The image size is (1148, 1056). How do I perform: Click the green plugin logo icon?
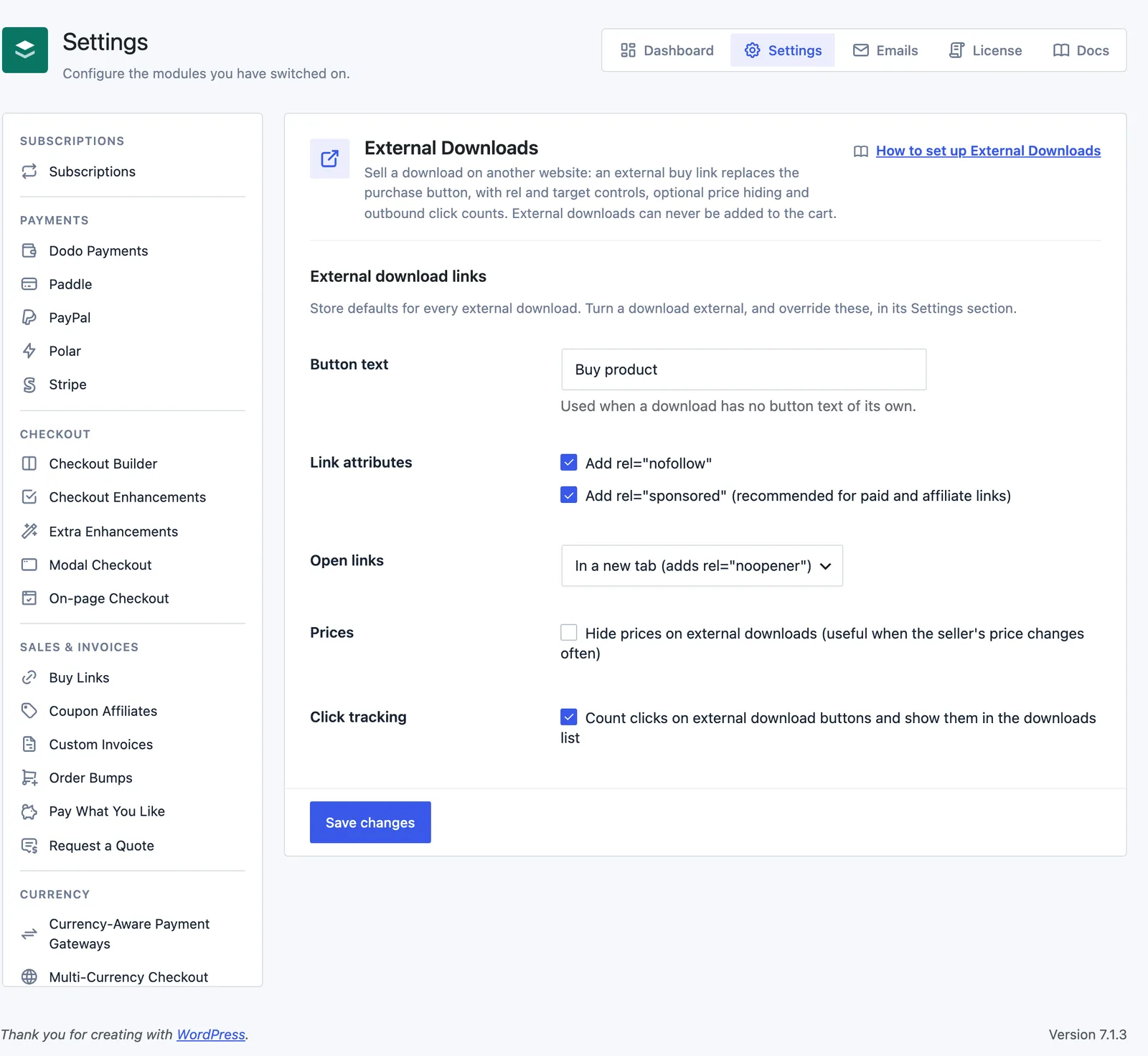tap(25, 50)
